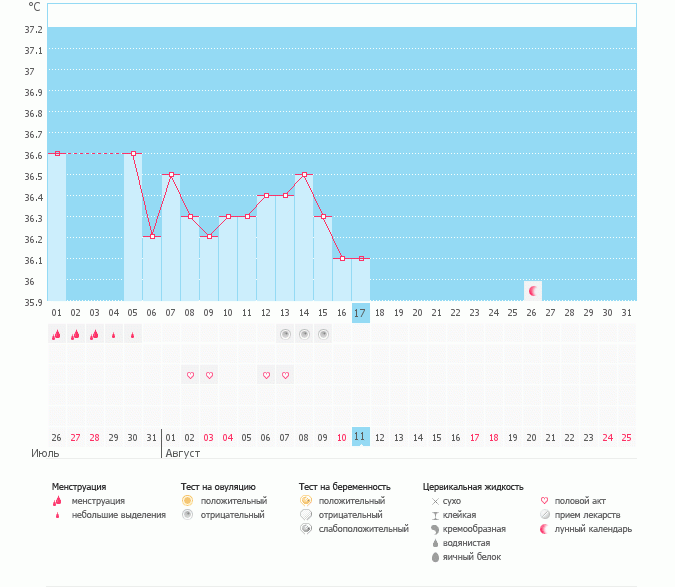Select the negative ovulation test icon on day 13
The width and height of the screenshot is (675, 587).
tap(285, 334)
